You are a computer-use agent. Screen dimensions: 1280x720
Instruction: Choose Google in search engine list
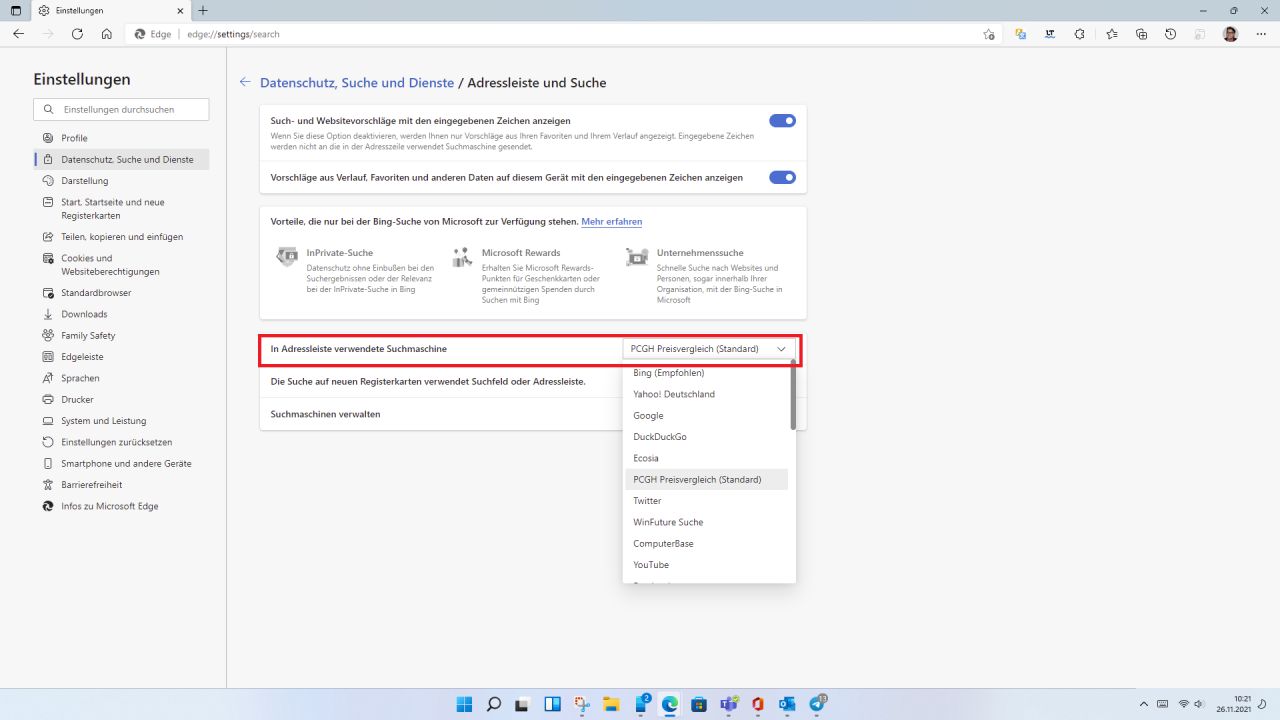(x=709, y=415)
